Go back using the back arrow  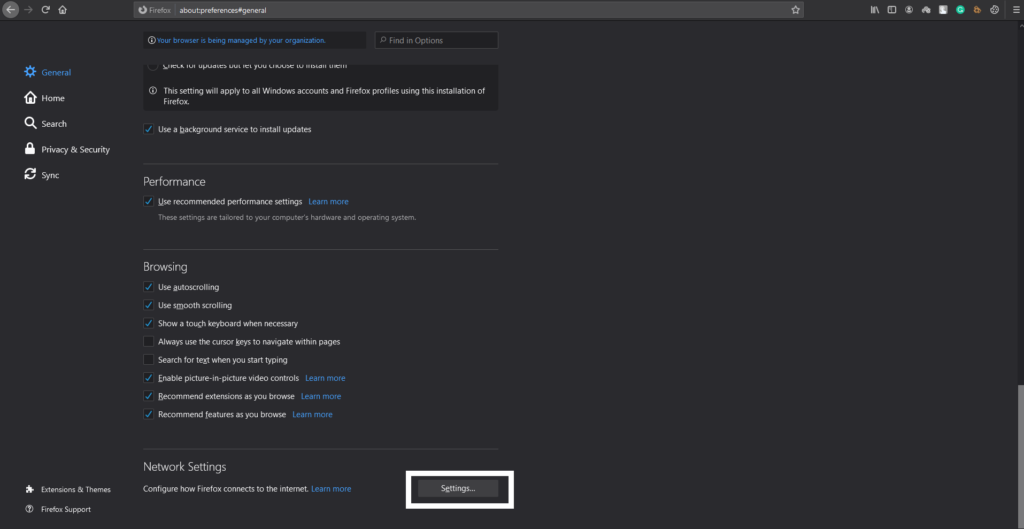(10, 10)
